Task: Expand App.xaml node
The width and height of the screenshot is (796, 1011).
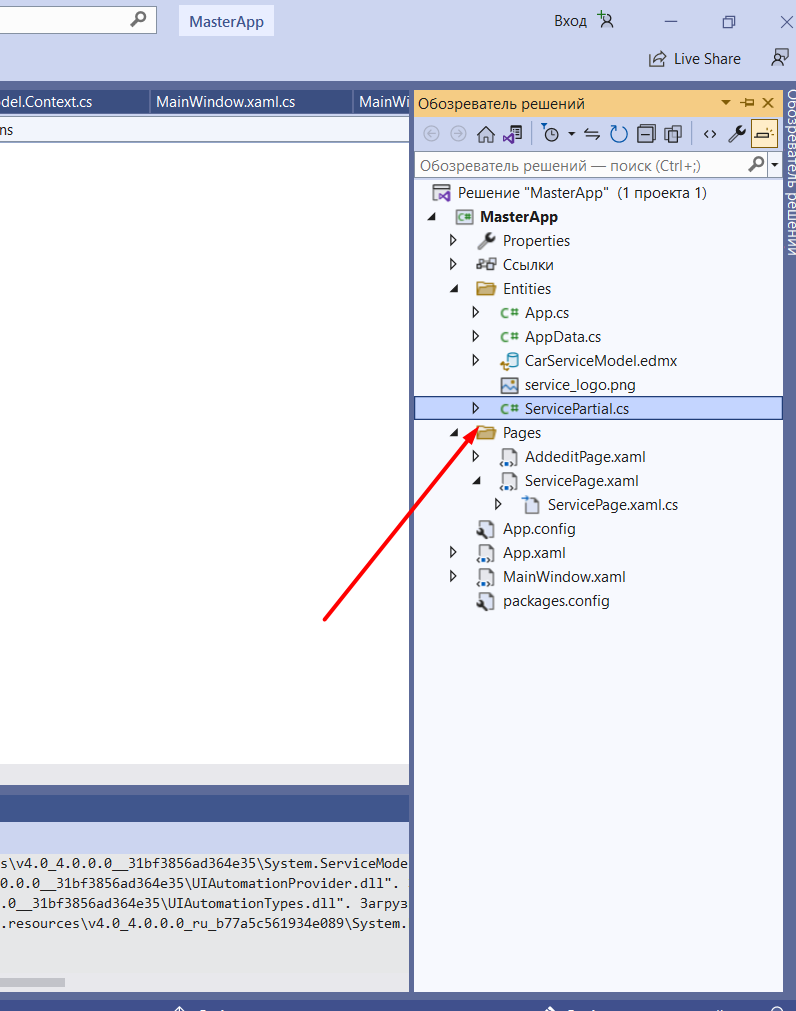Action: (453, 552)
